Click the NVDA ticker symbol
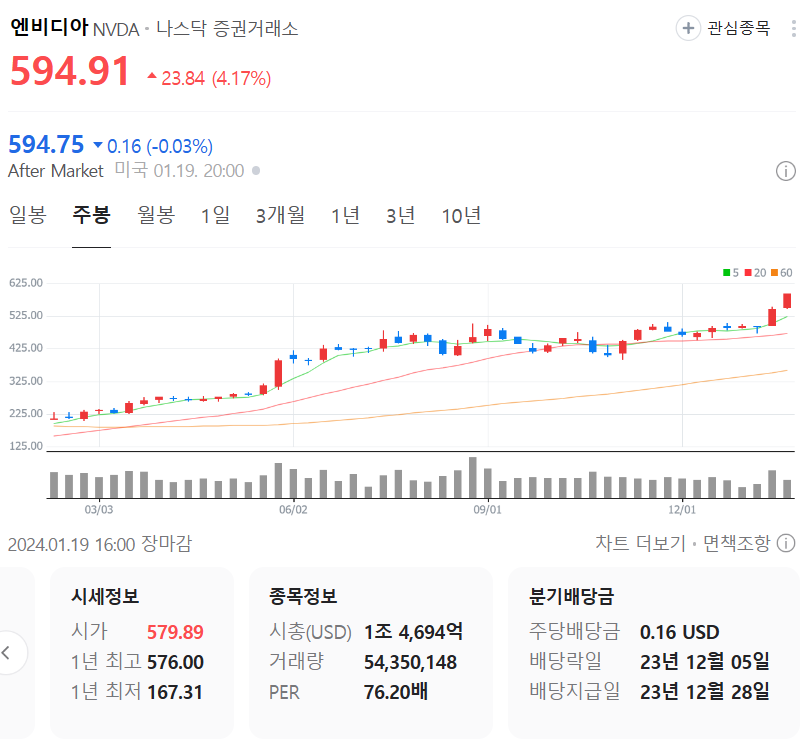This screenshot has height=747, width=809. pos(116,29)
